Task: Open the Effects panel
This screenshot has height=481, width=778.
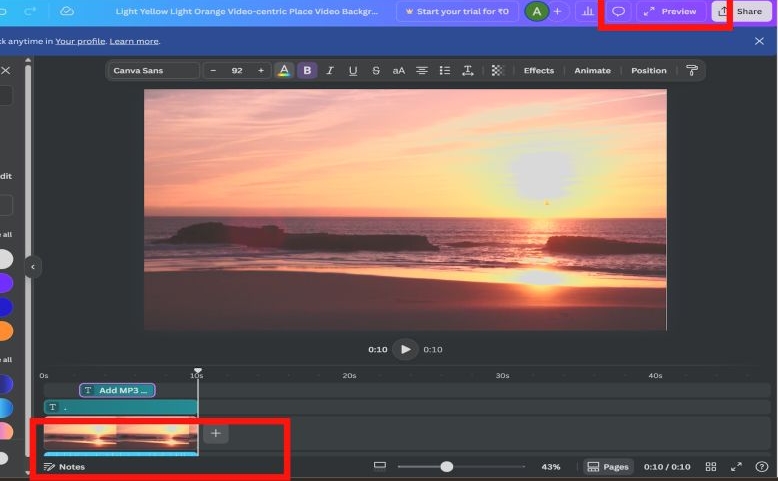Action: click(x=538, y=70)
